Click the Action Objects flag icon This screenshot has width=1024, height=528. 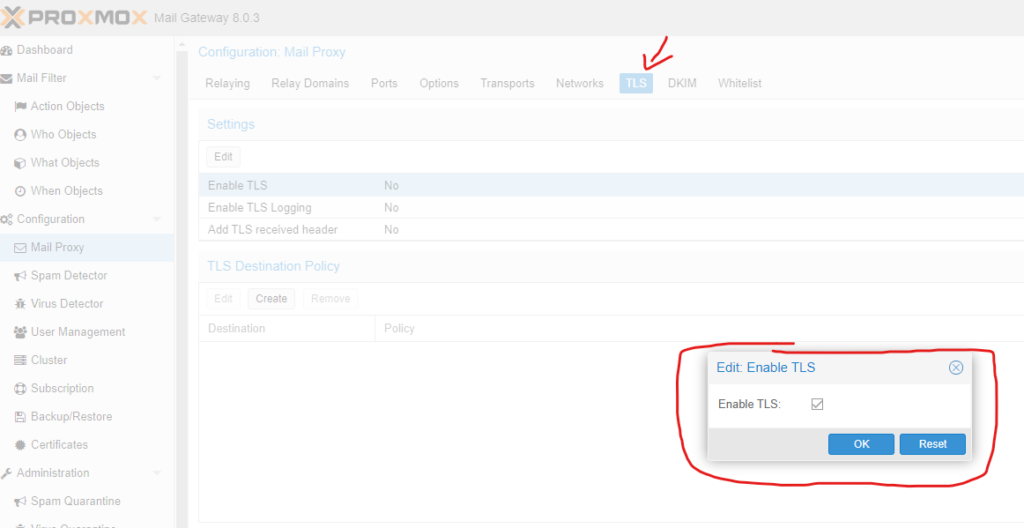click(20, 107)
